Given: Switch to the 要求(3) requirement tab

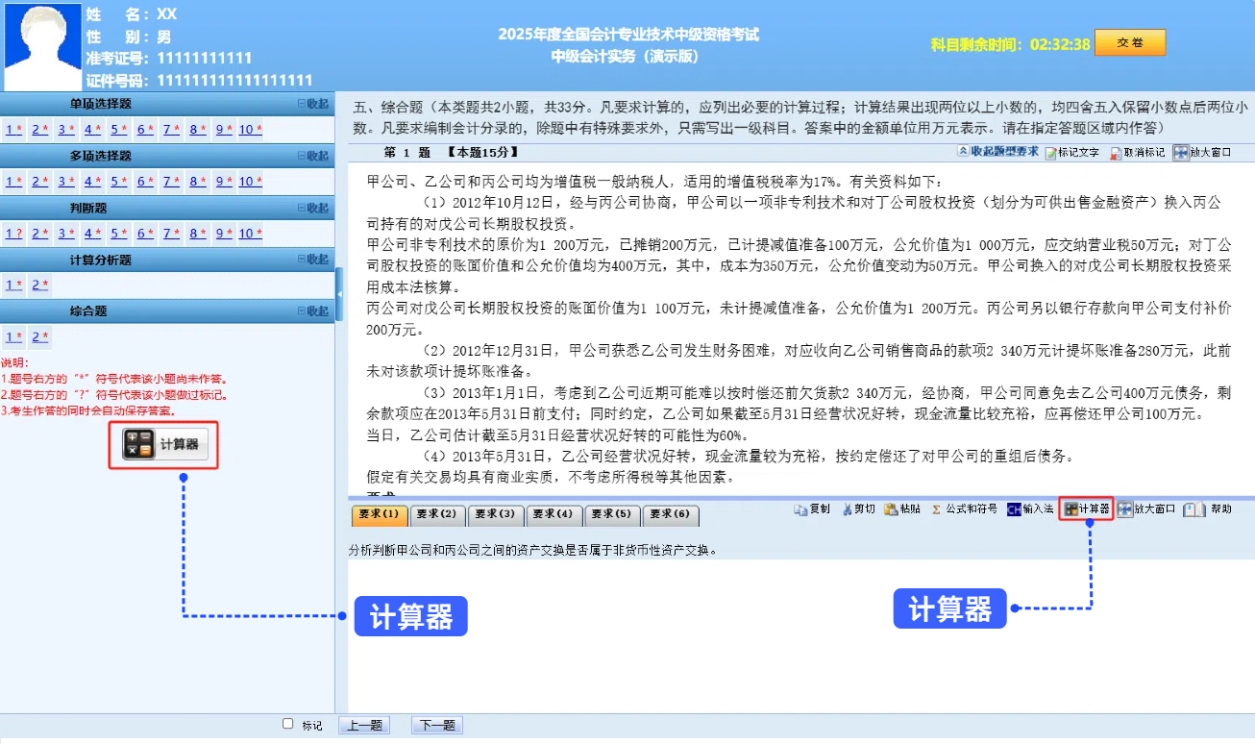Looking at the screenshot, I should pyautogui.click(x=497, y=514).
